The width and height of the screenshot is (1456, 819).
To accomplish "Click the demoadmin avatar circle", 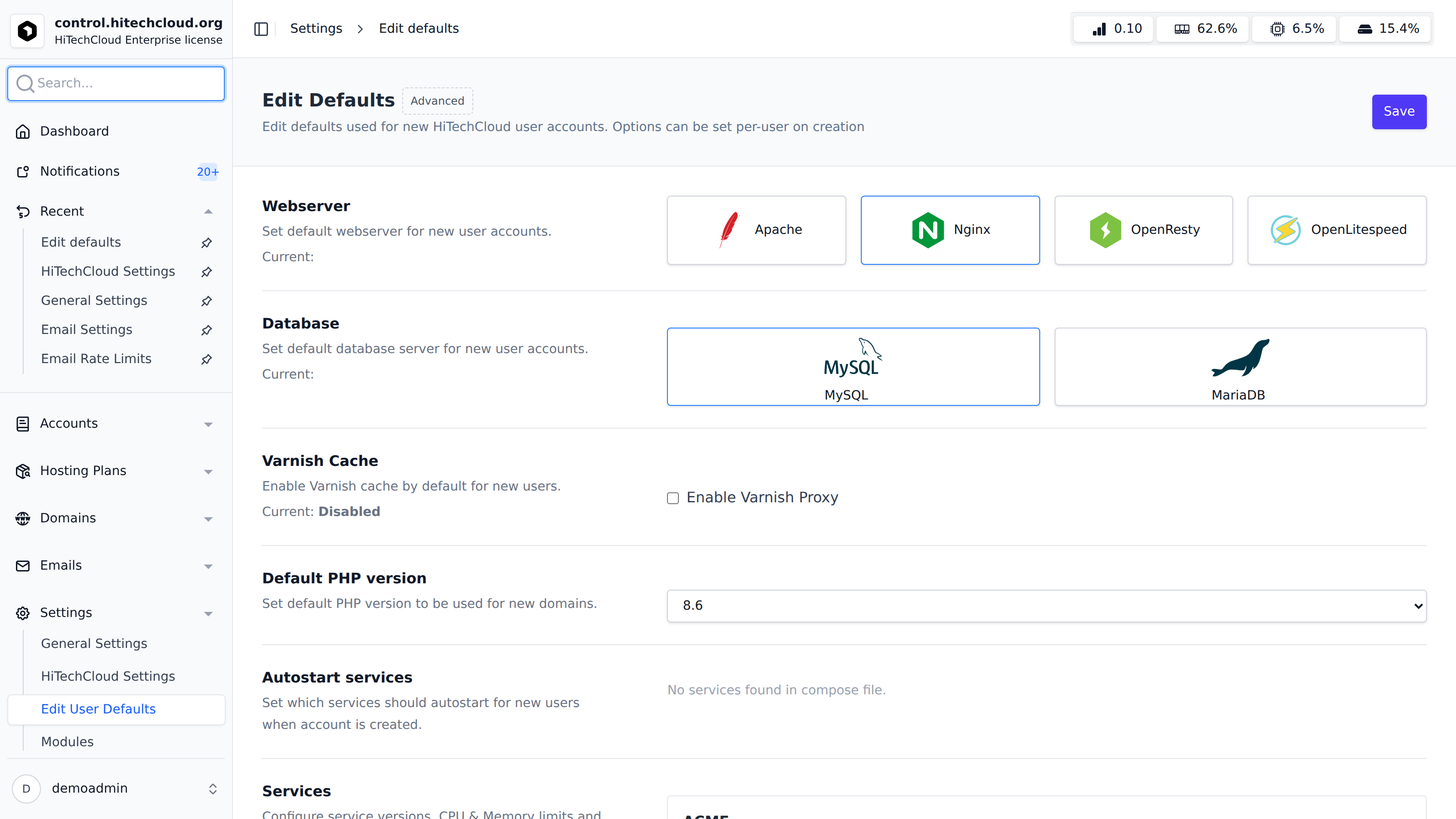I will click(26, 789).
